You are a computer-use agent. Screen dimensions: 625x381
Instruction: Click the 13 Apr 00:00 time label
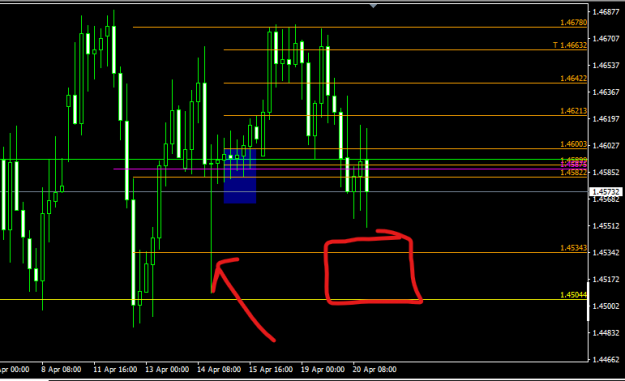[x=167, y=369]
